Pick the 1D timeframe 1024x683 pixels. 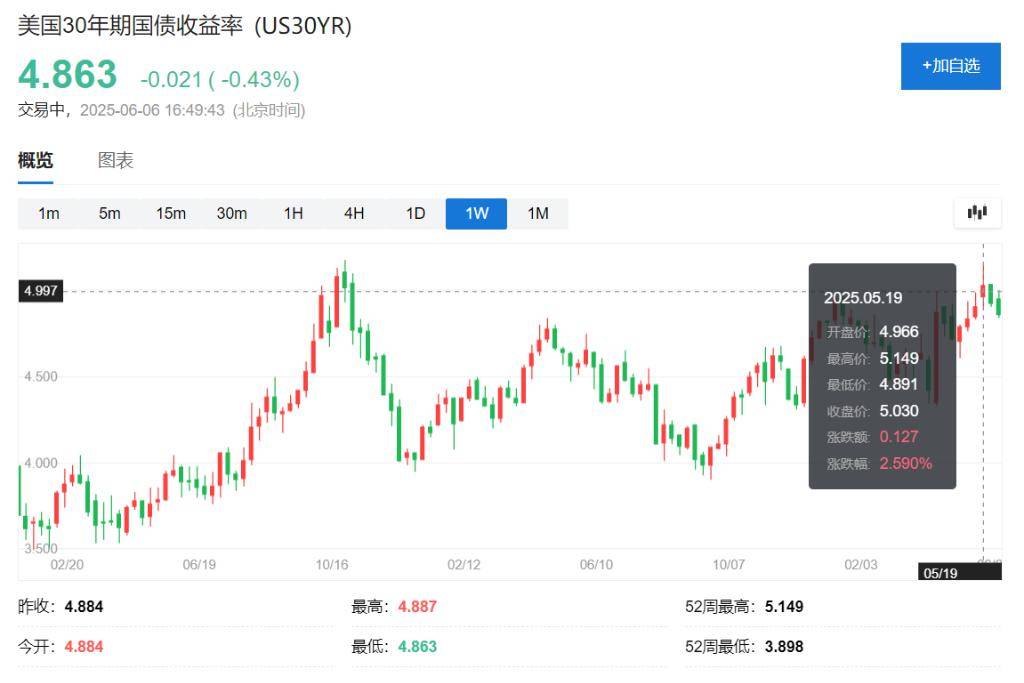[x=415, y=213]
